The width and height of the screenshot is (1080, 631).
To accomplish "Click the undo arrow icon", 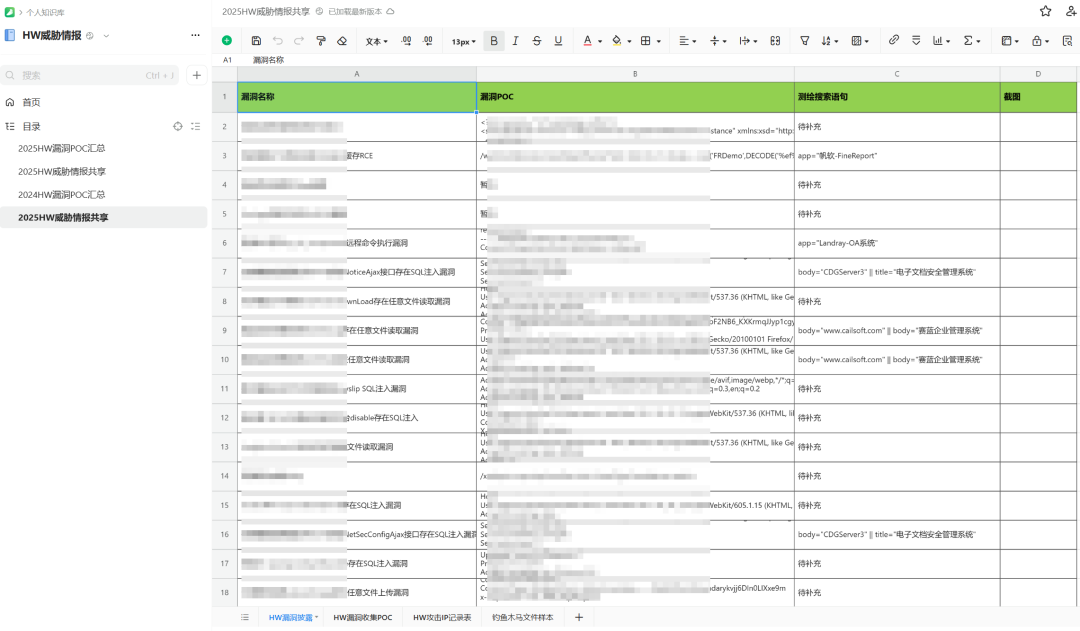I will tap(278, 41).
